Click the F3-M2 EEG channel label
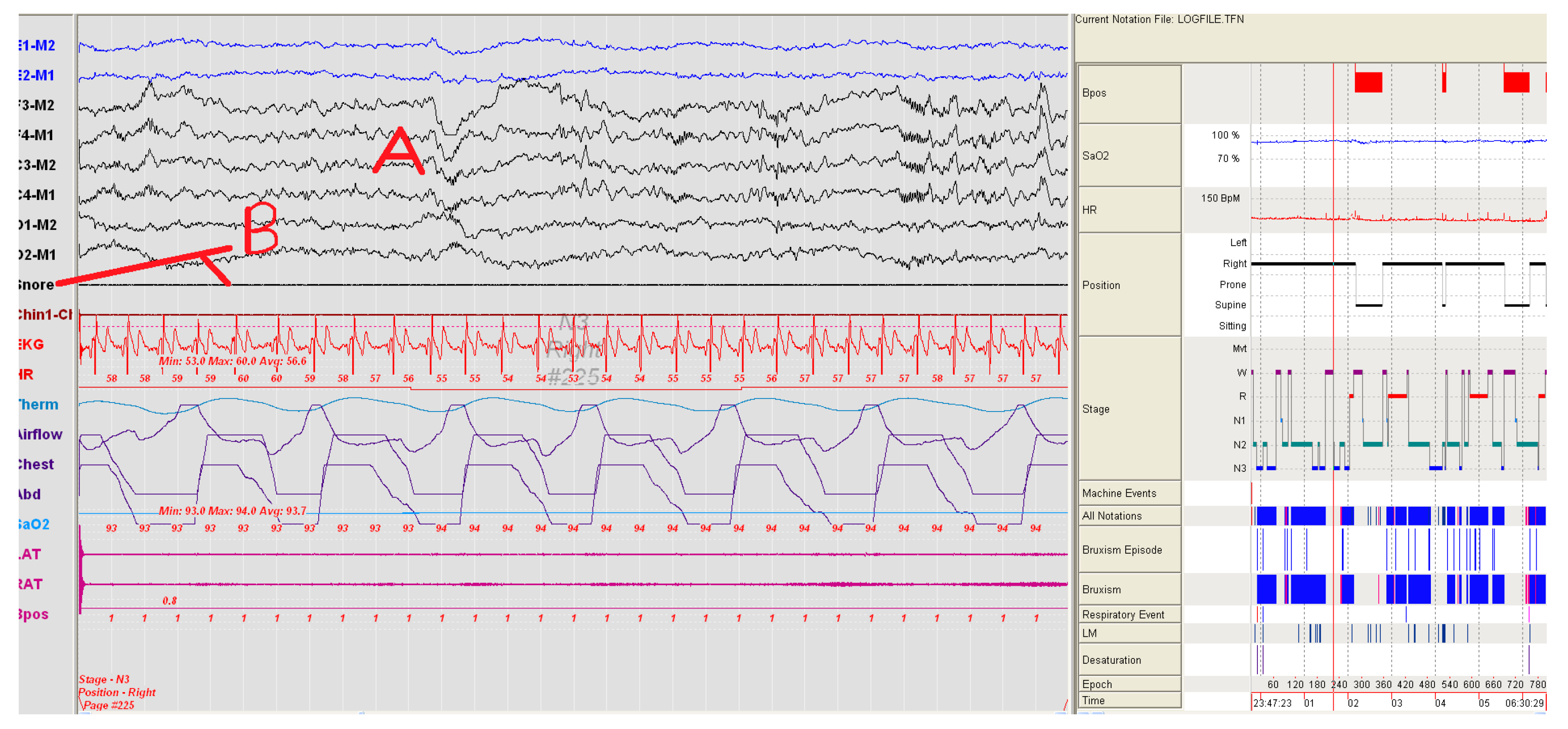This screenshot has height=729, width=1568. click(x=36, y=105)
